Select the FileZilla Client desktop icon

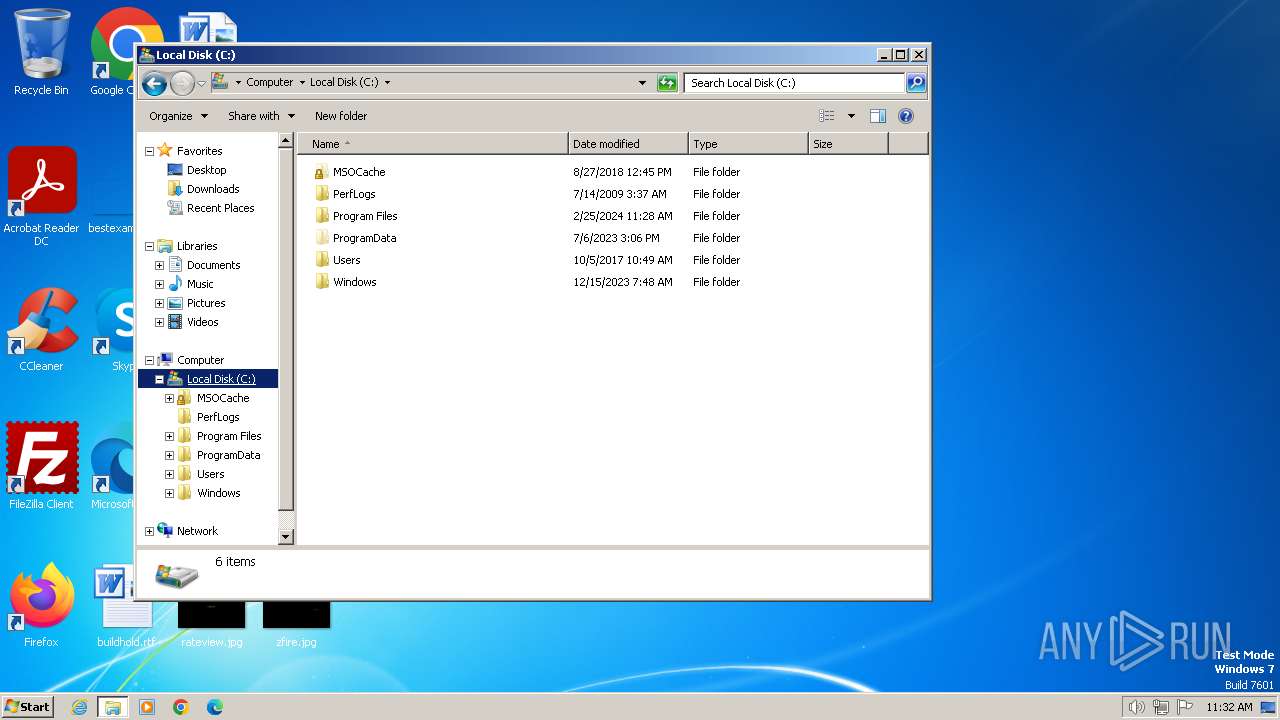tap(42, 467)
